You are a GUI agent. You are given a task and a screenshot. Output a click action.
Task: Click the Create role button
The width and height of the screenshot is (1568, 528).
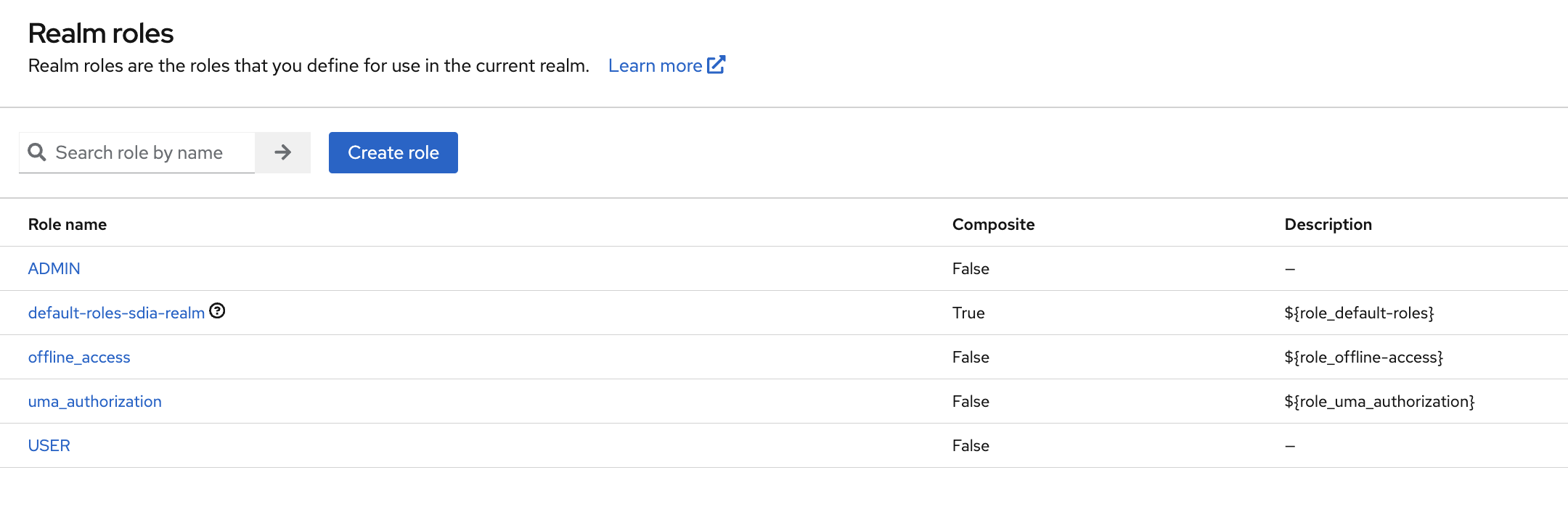pos(393,152)
